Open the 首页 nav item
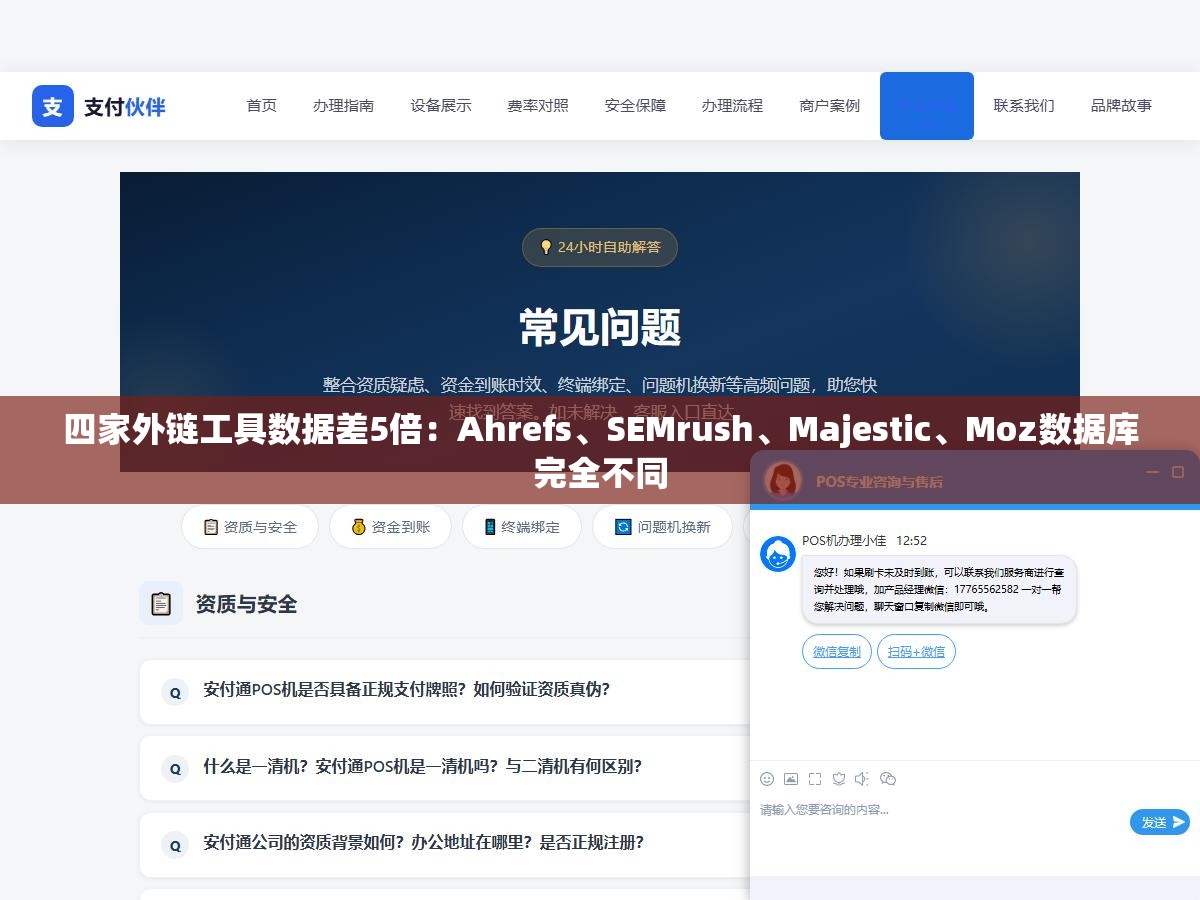This screenshot has width=1200, height=900. (x=262, y=105)
